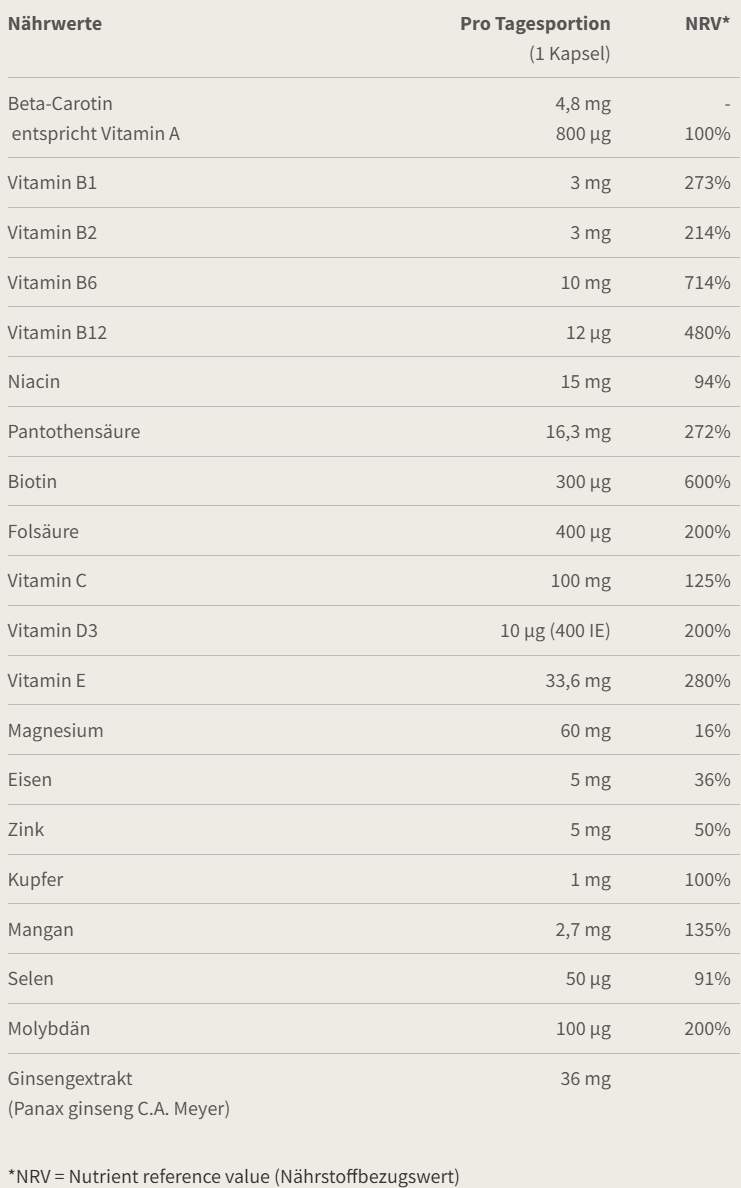
Task: Click the Kupfer 100% value
Action: tap(707, 880)
